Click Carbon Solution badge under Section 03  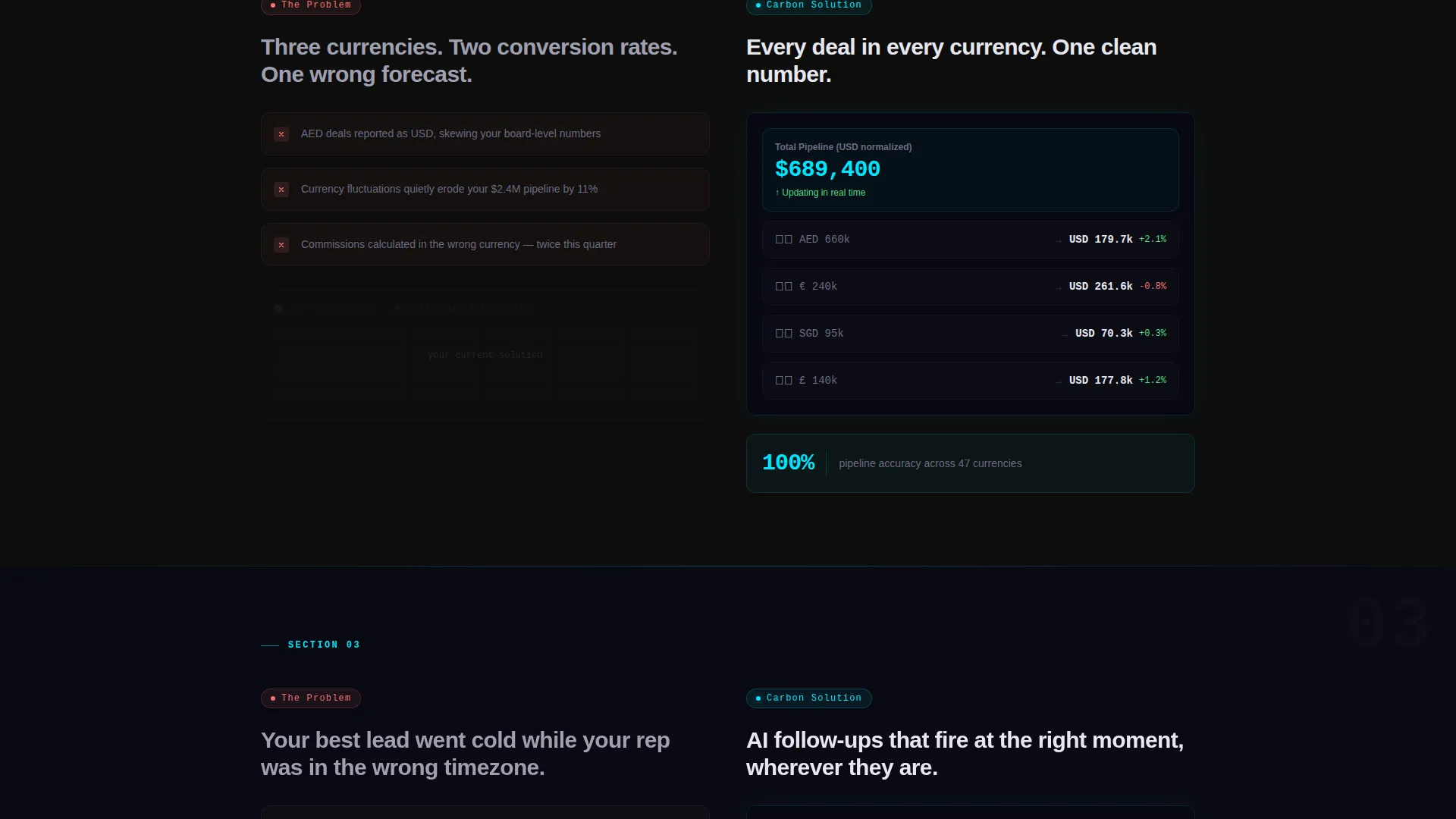[x=809, y=698]
